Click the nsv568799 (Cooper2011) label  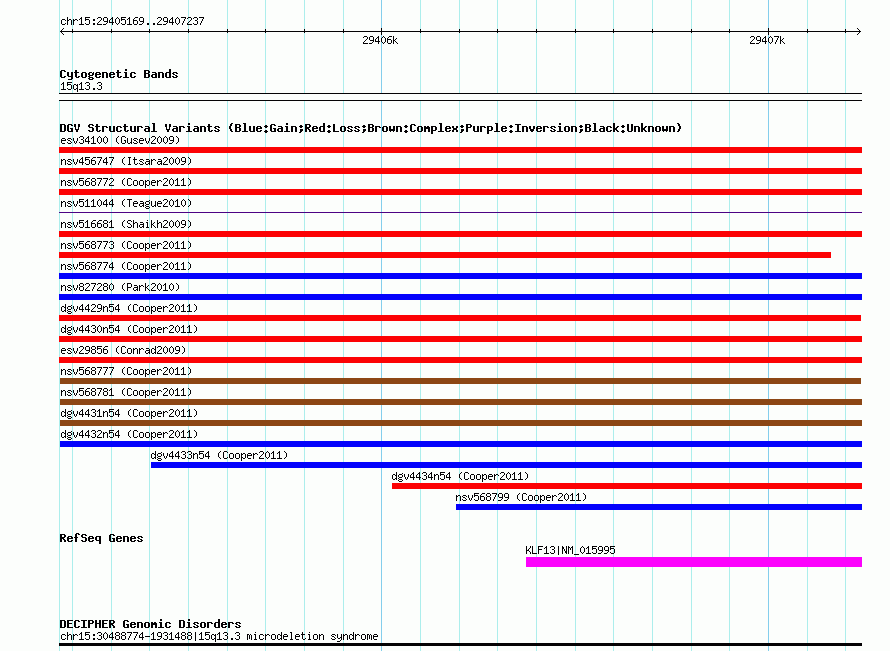click(x=521, y=497)
